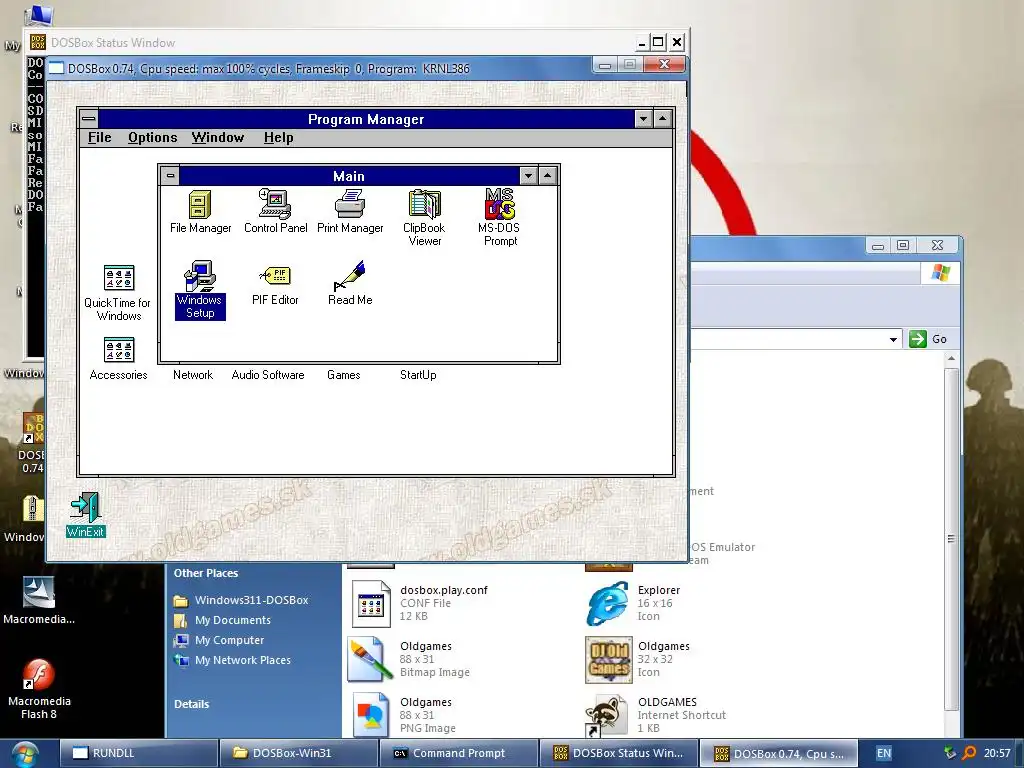Image resolution: width=1024 pixels, height=768 pixels.
Task: Open the Network program group
Action: (193, 375)
